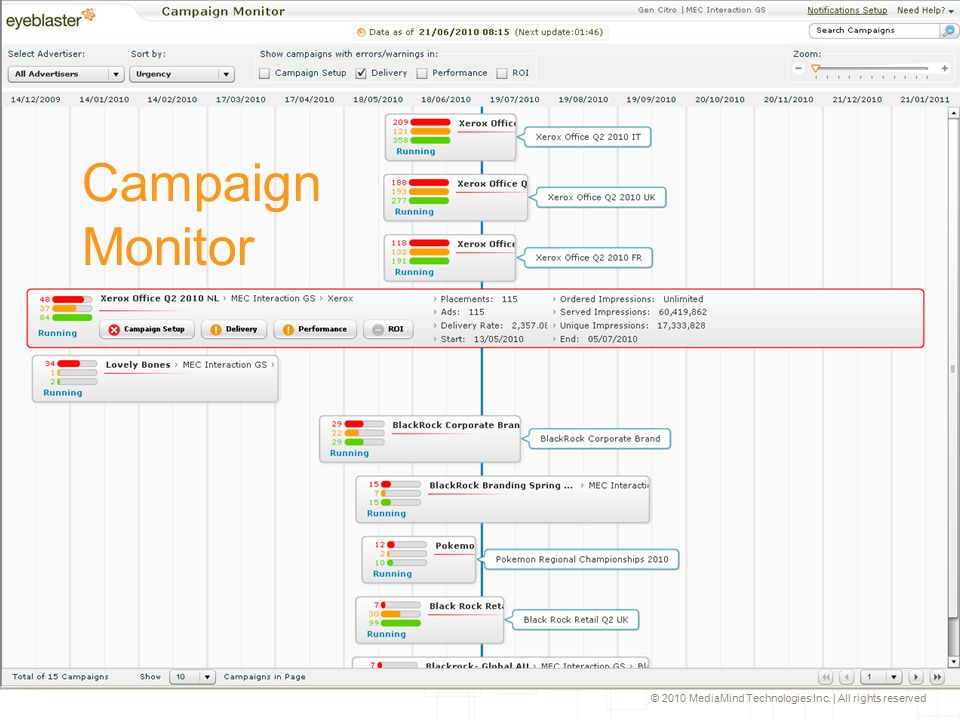Click red status bar of Lovely Bones card
The image size is (960, 720).
pos(77,364)
